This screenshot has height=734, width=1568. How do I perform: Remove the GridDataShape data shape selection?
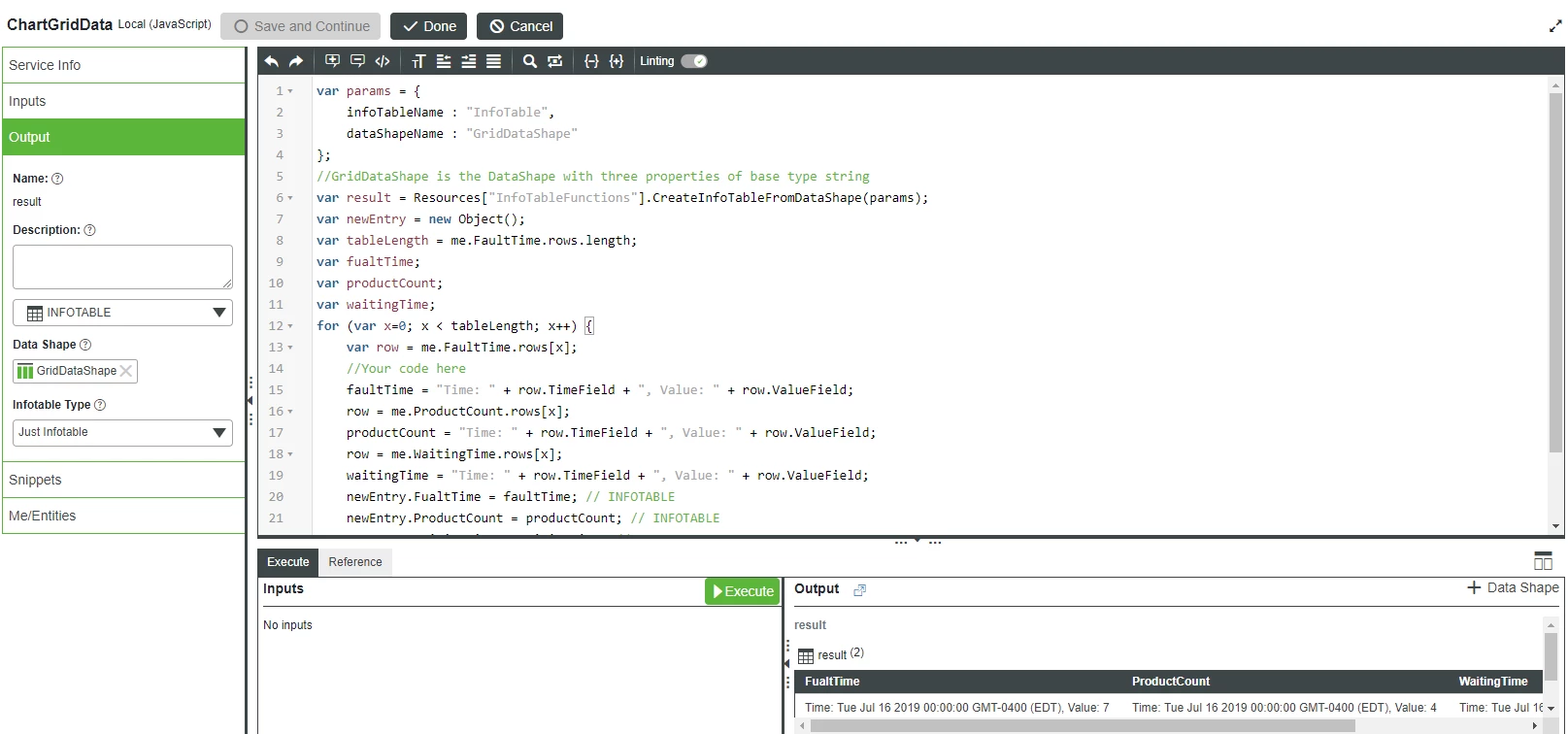pos(126,371)
